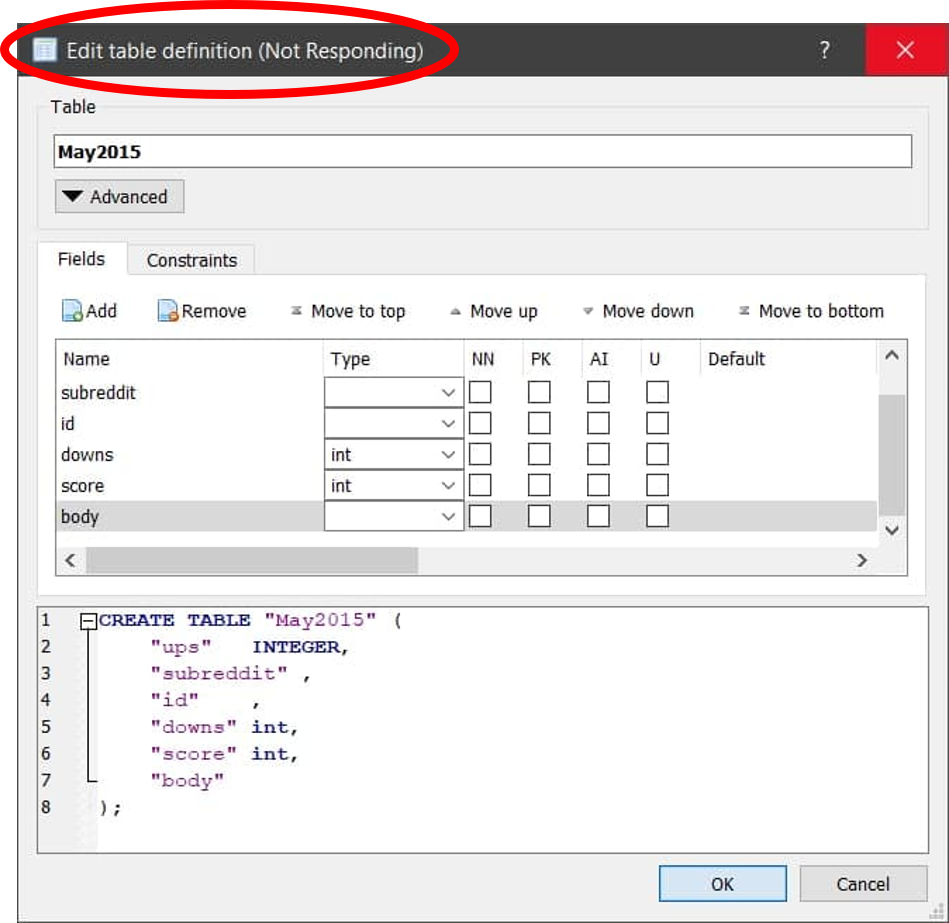Click fields list scroll right arrow

[862, 560]
